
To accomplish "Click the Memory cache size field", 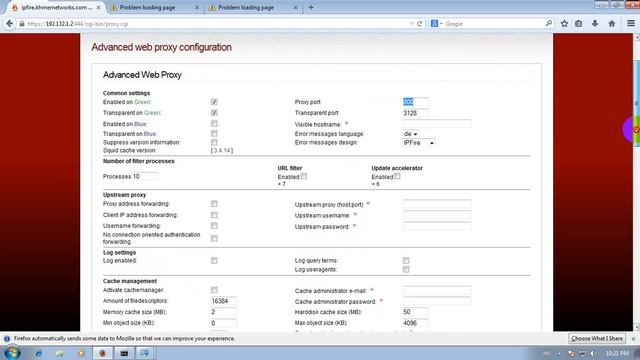I will point(224,312).
